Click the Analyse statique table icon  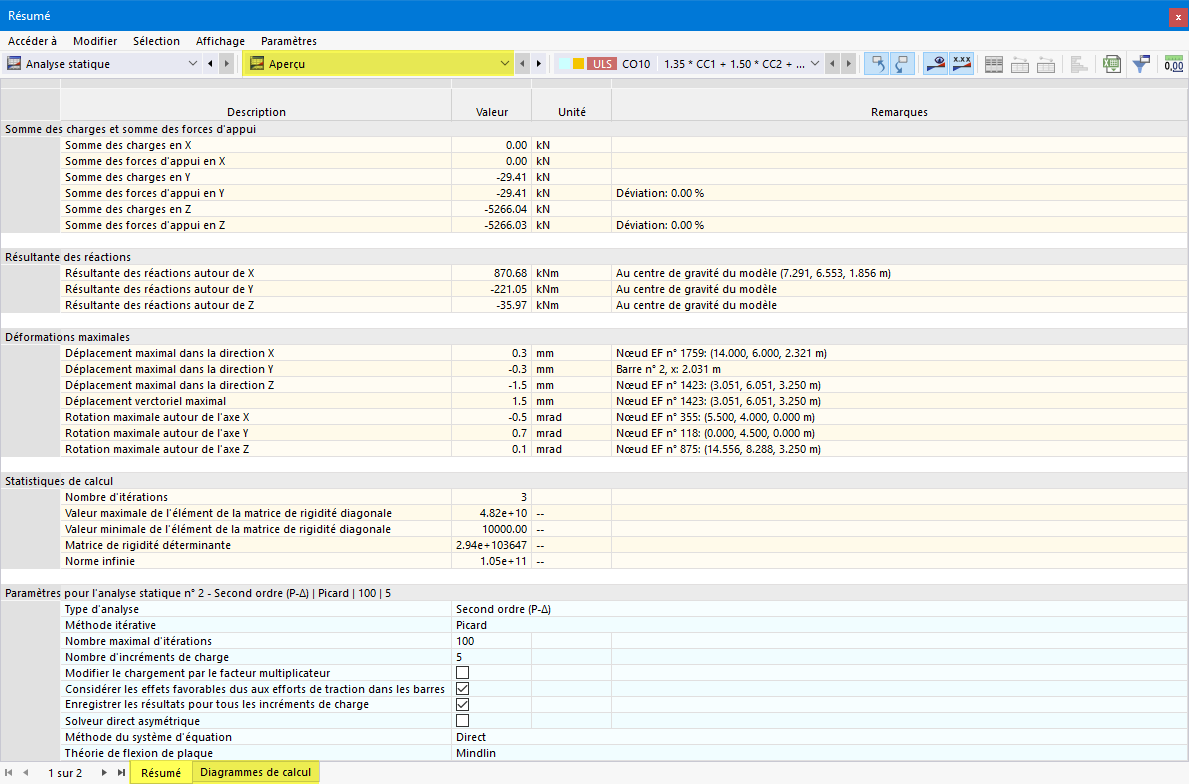14,64
